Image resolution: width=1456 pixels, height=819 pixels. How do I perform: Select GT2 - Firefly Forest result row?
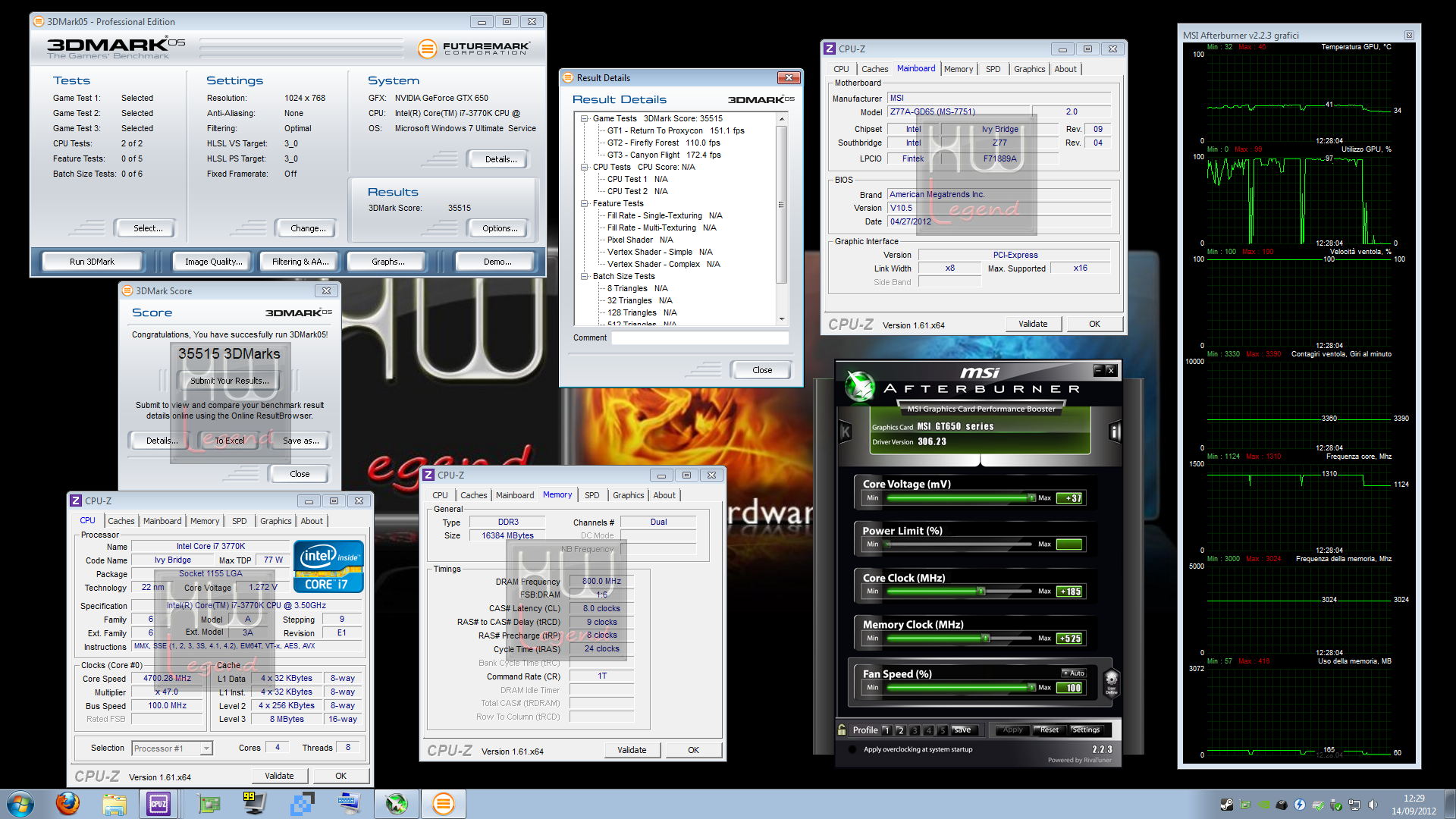[664, 143]
